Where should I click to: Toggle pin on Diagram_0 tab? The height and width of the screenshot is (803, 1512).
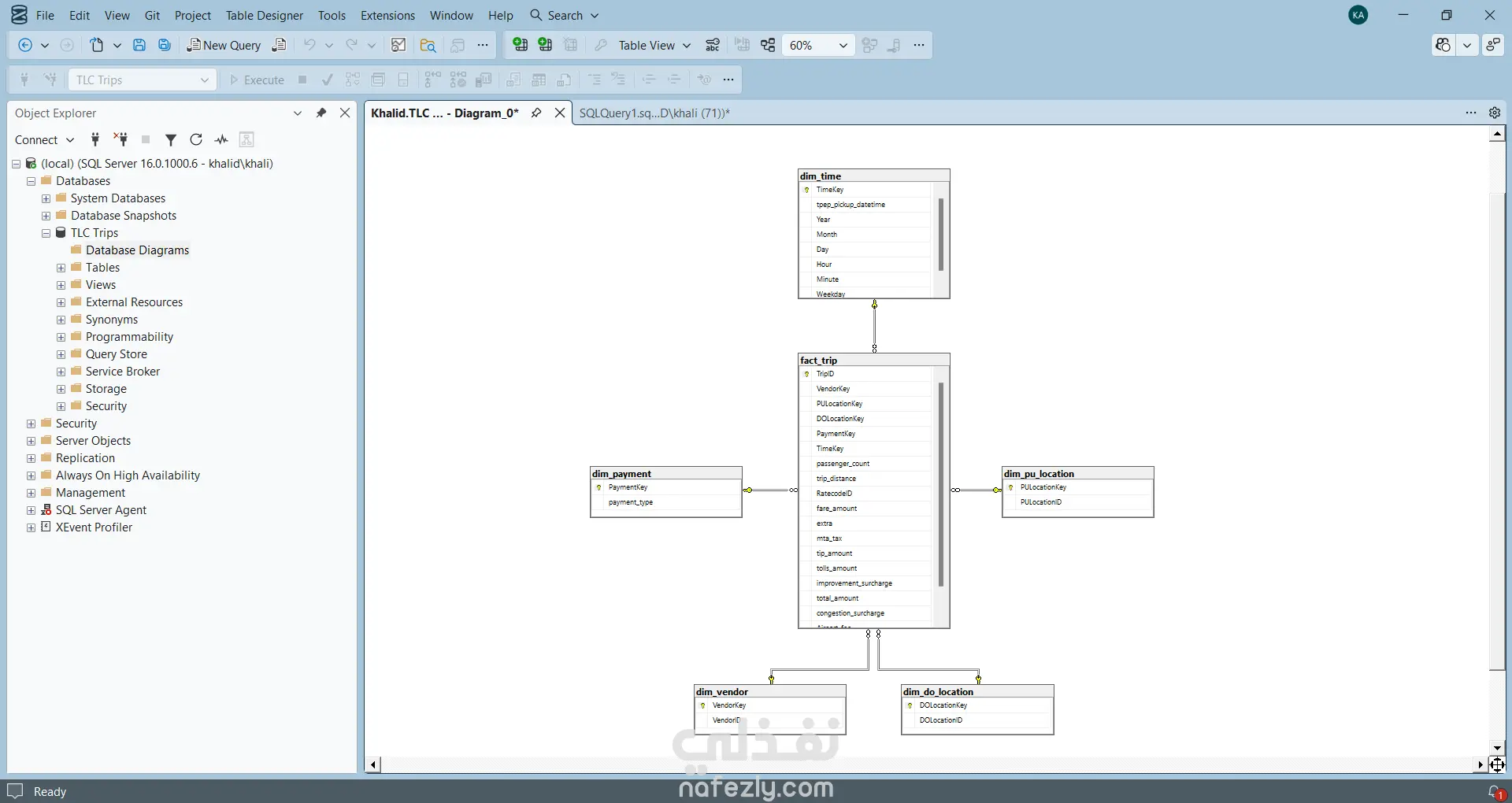click(x=536, y=113)
